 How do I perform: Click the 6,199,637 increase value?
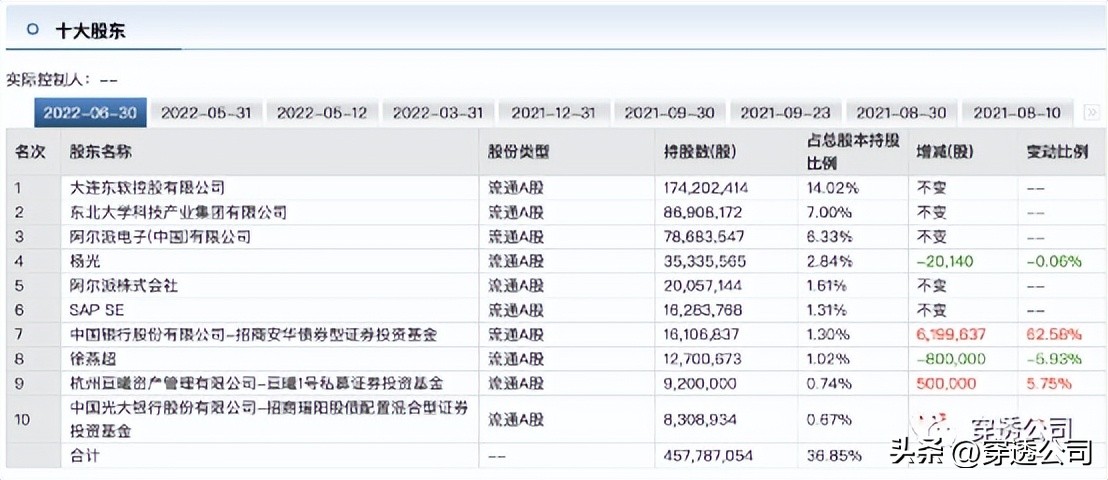[951, 334]
